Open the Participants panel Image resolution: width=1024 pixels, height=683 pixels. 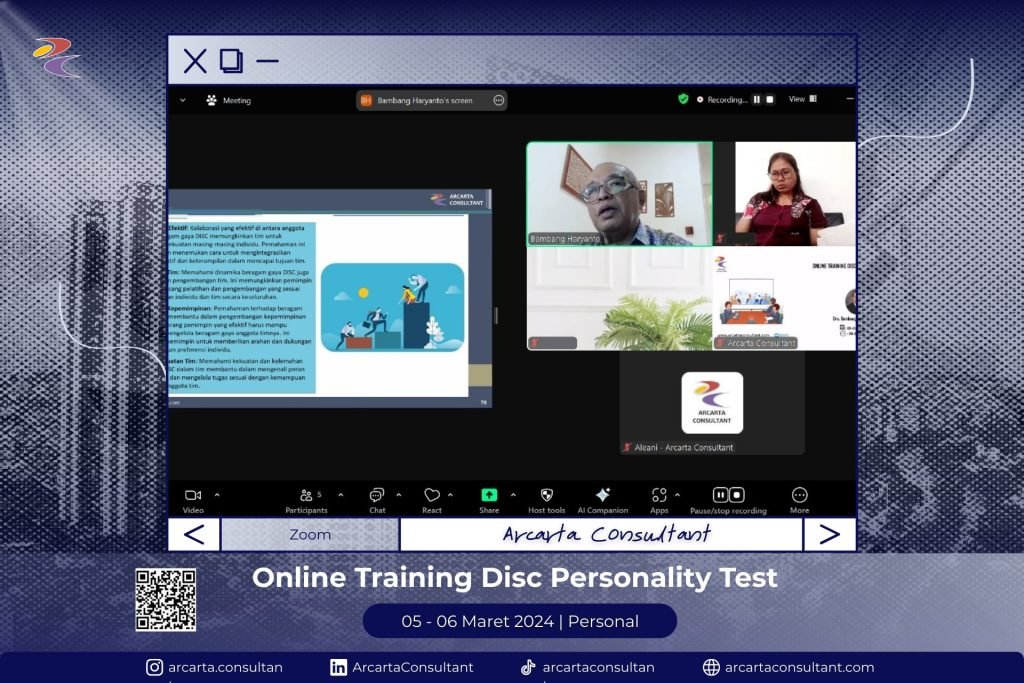(x=306, y=496)
